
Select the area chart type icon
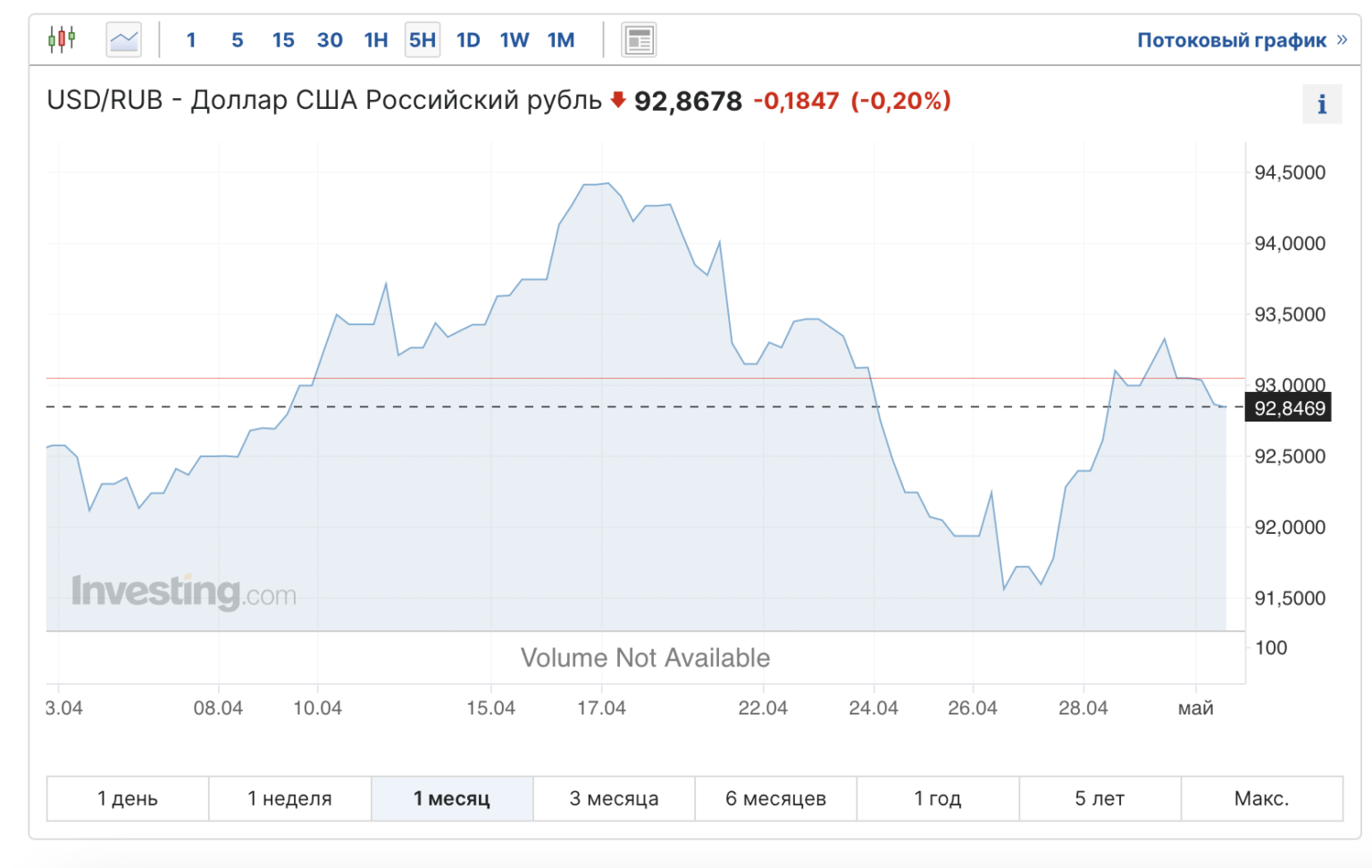click(x=123, y=40)
